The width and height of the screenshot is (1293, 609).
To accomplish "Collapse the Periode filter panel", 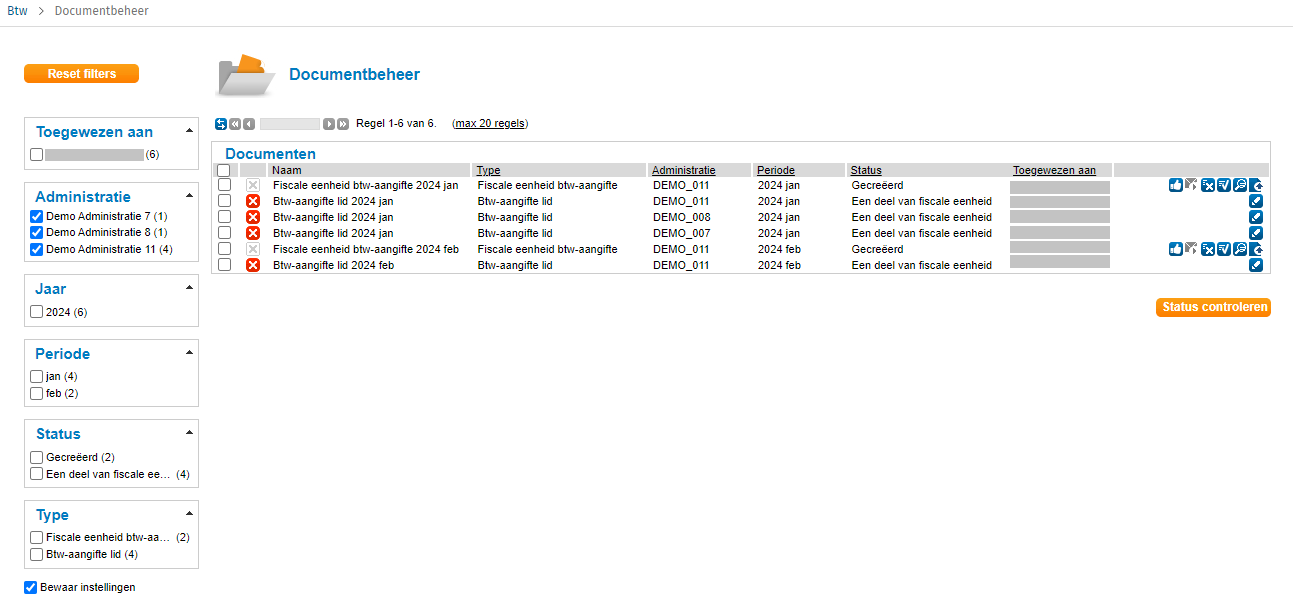I will 189,354.
